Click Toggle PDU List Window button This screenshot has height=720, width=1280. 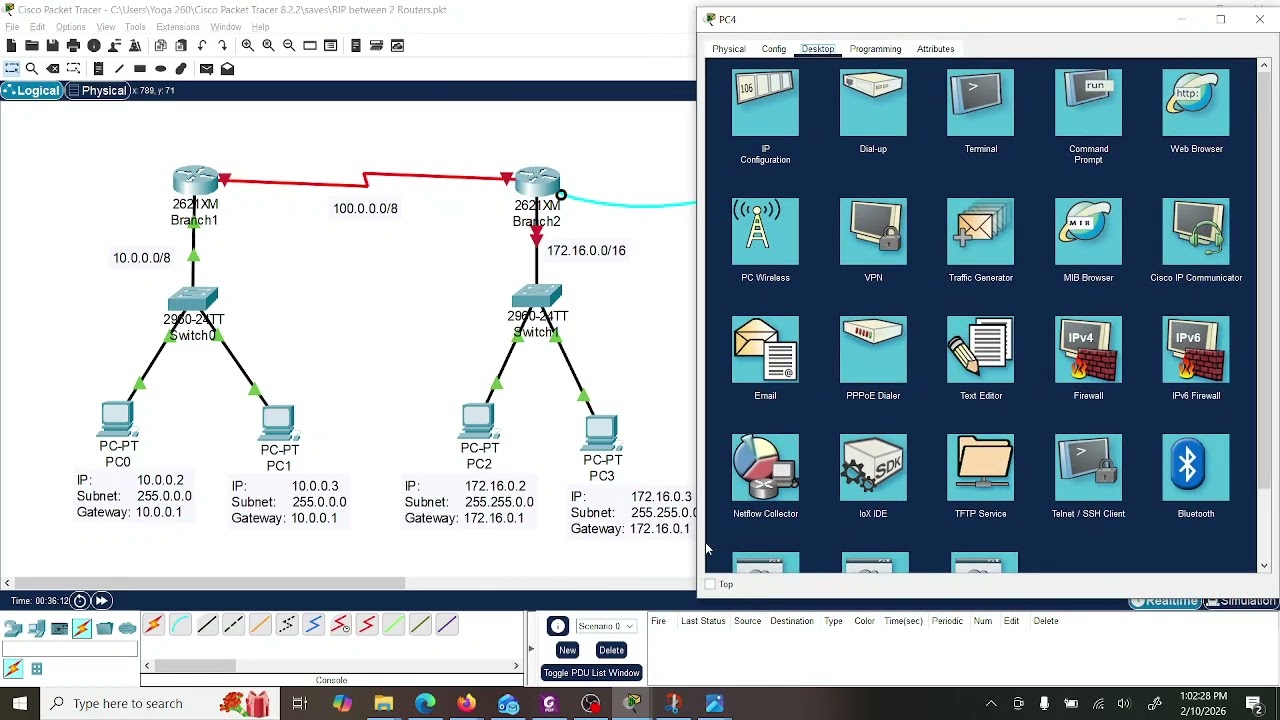(x=591, y=673)
